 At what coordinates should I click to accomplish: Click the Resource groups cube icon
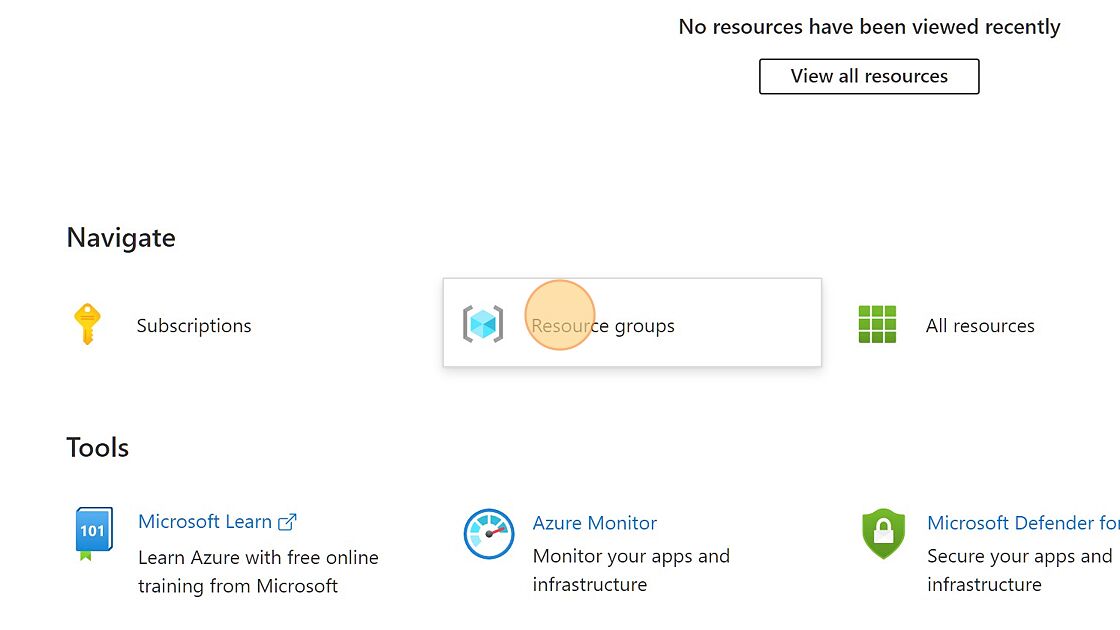click(483, 324)
